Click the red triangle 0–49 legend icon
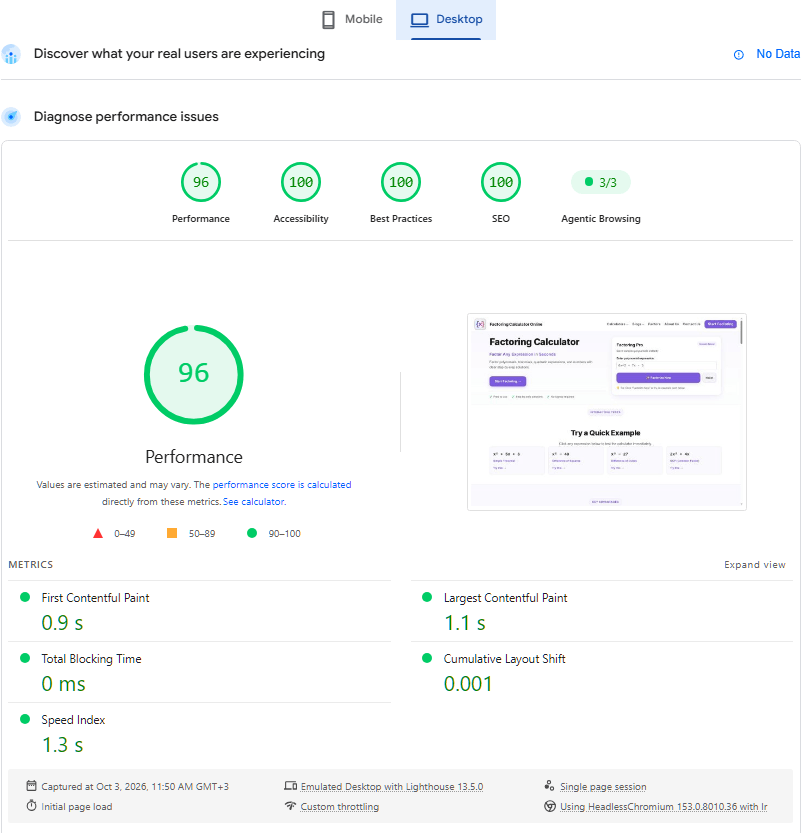This screenshot has width=802, height=833. pyautogui.click(x=98, y=533)
